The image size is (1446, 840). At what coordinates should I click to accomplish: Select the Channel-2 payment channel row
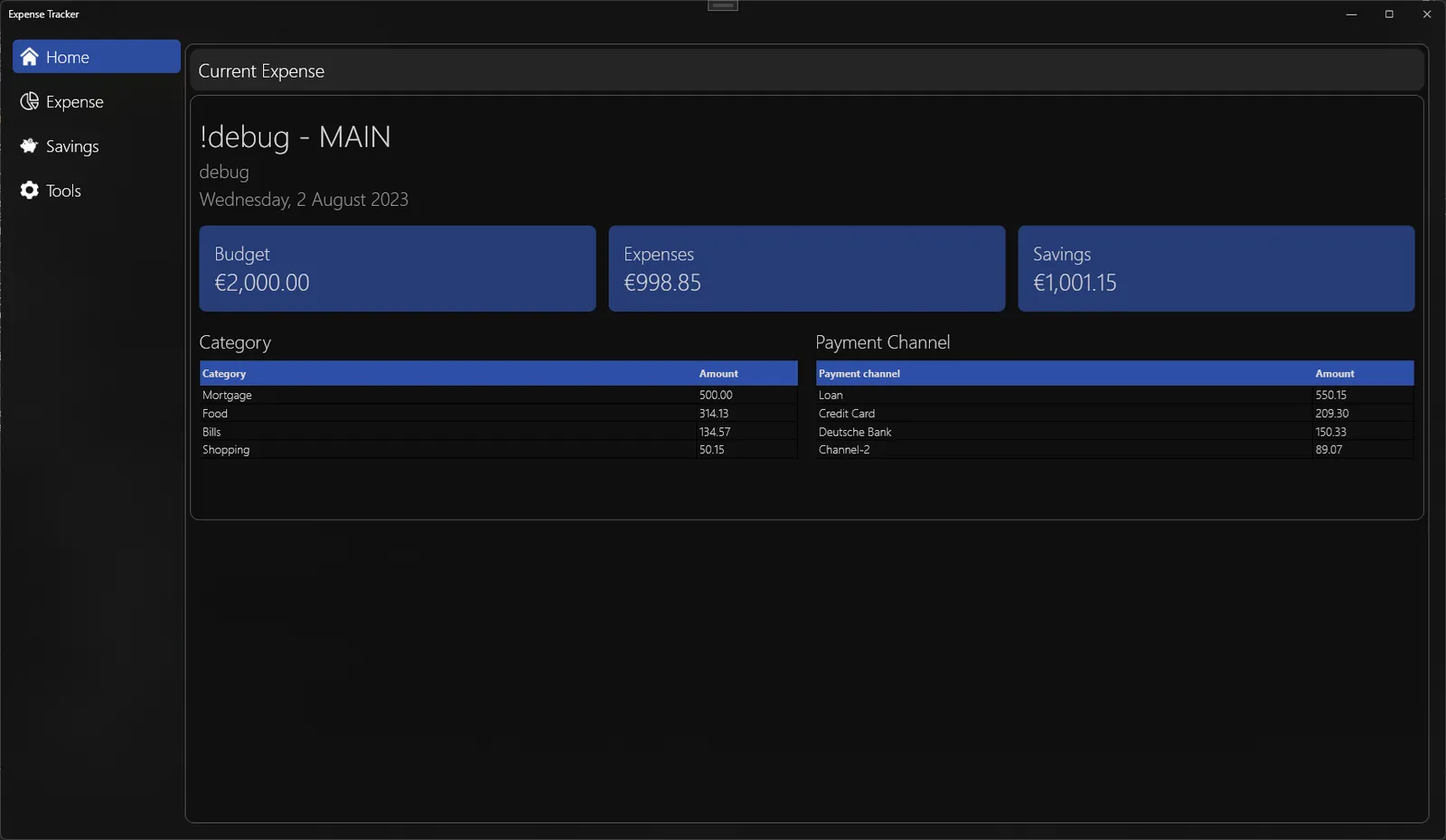point(1115,450)
